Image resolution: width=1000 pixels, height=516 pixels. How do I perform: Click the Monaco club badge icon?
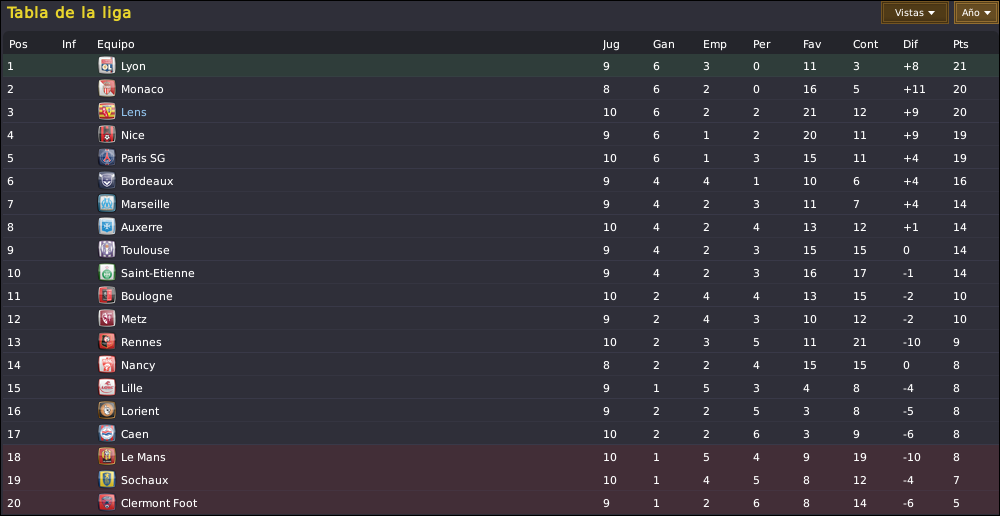click(107, 89)
